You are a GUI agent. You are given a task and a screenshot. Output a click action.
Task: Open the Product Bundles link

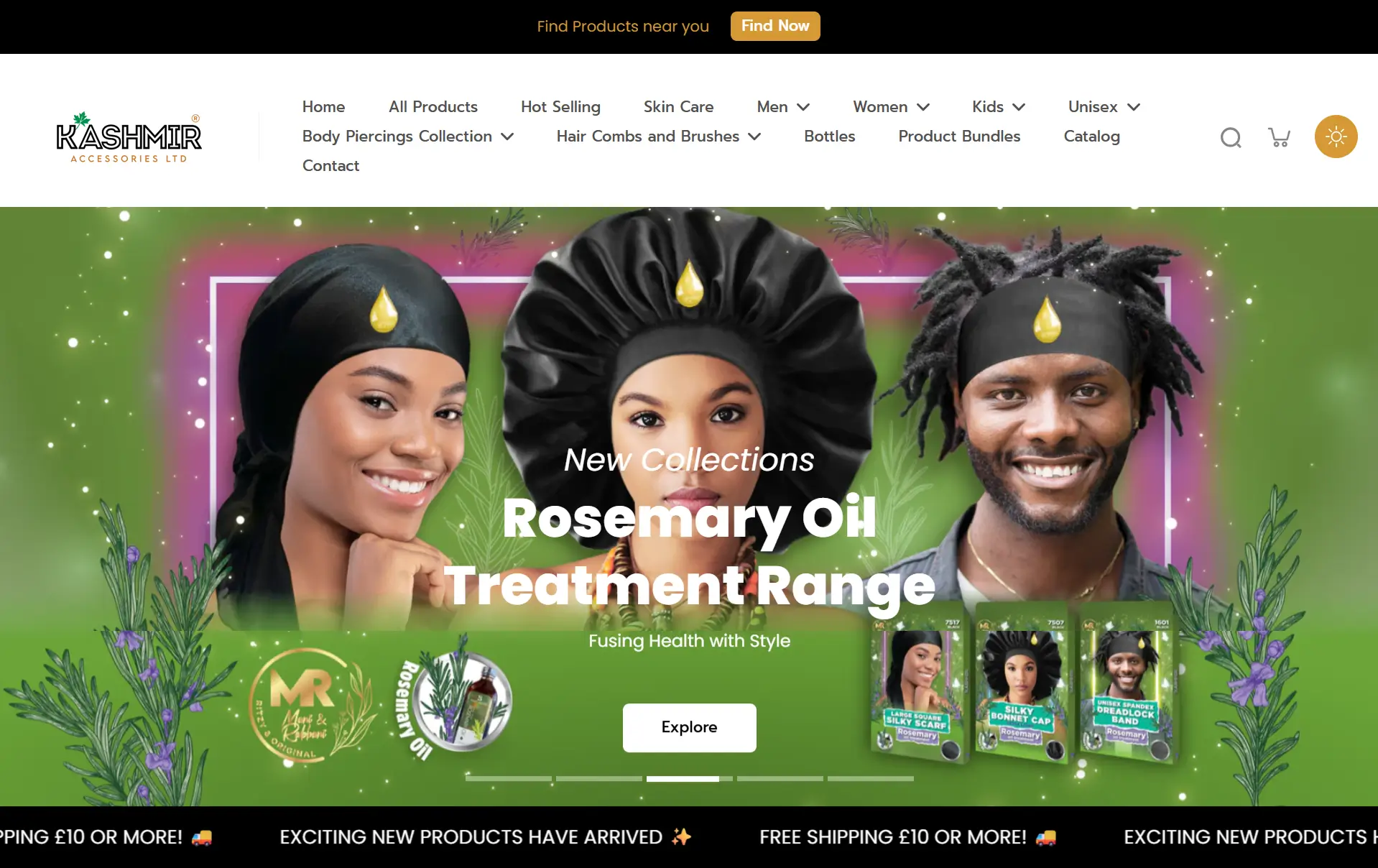coord(958,136)
